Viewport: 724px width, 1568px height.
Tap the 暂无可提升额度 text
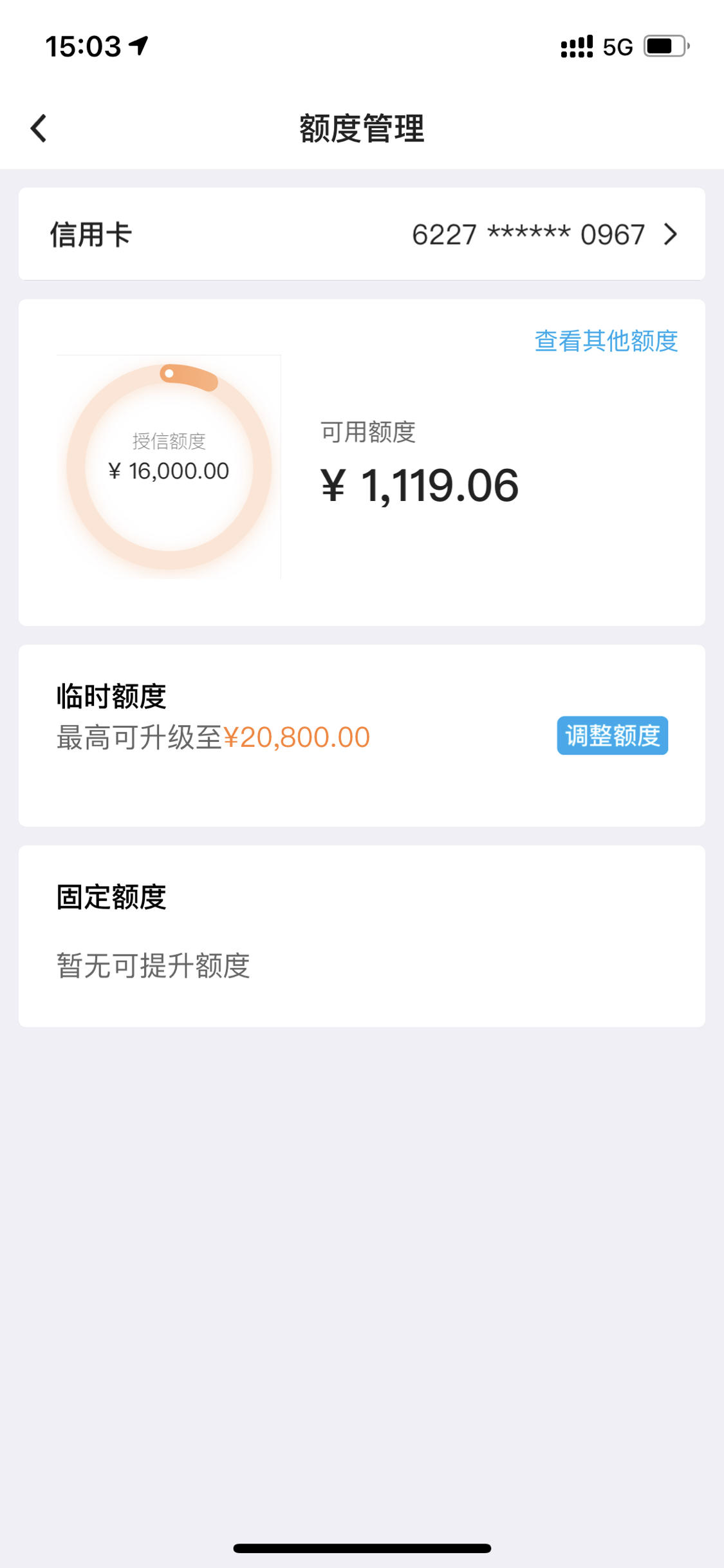(x=153, y=966)
